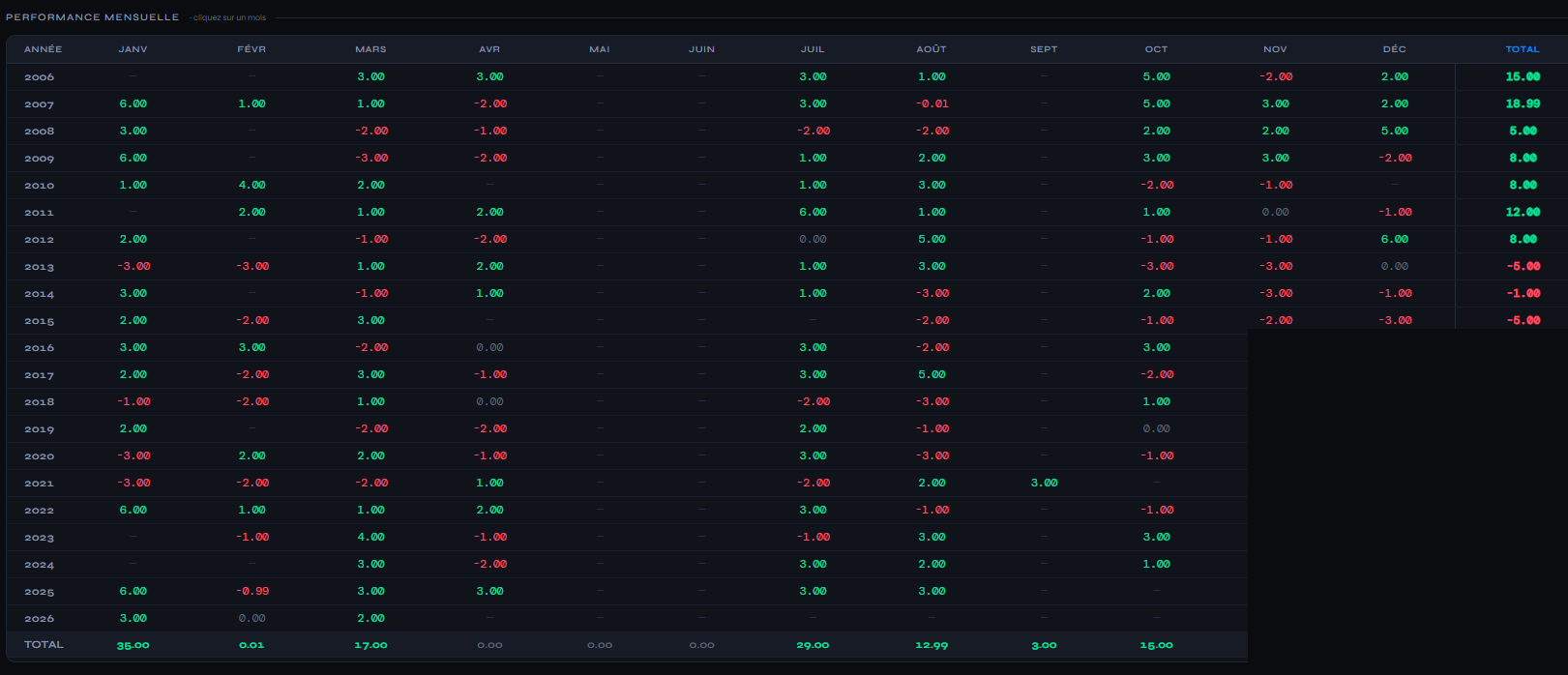
Task: Open the 2013 January cell -3.00
Action: click(133, 266)
